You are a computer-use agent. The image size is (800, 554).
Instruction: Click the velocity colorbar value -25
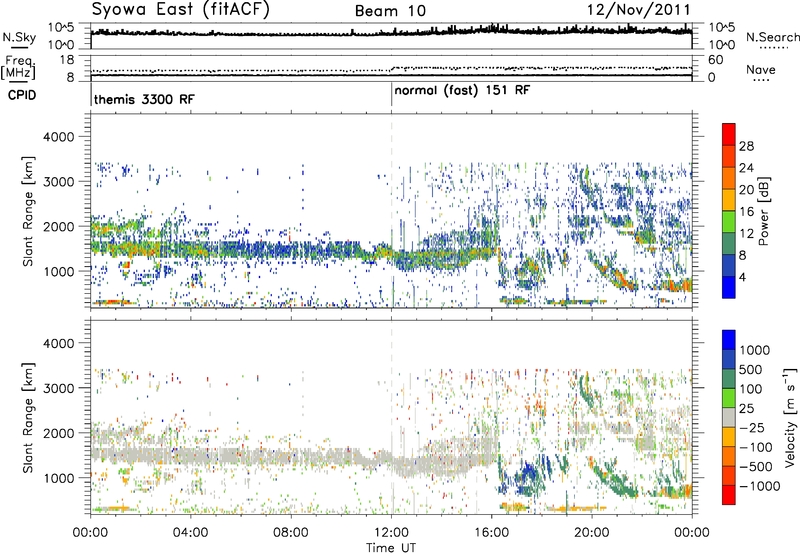pyautogui.click(x=754, y=427)
